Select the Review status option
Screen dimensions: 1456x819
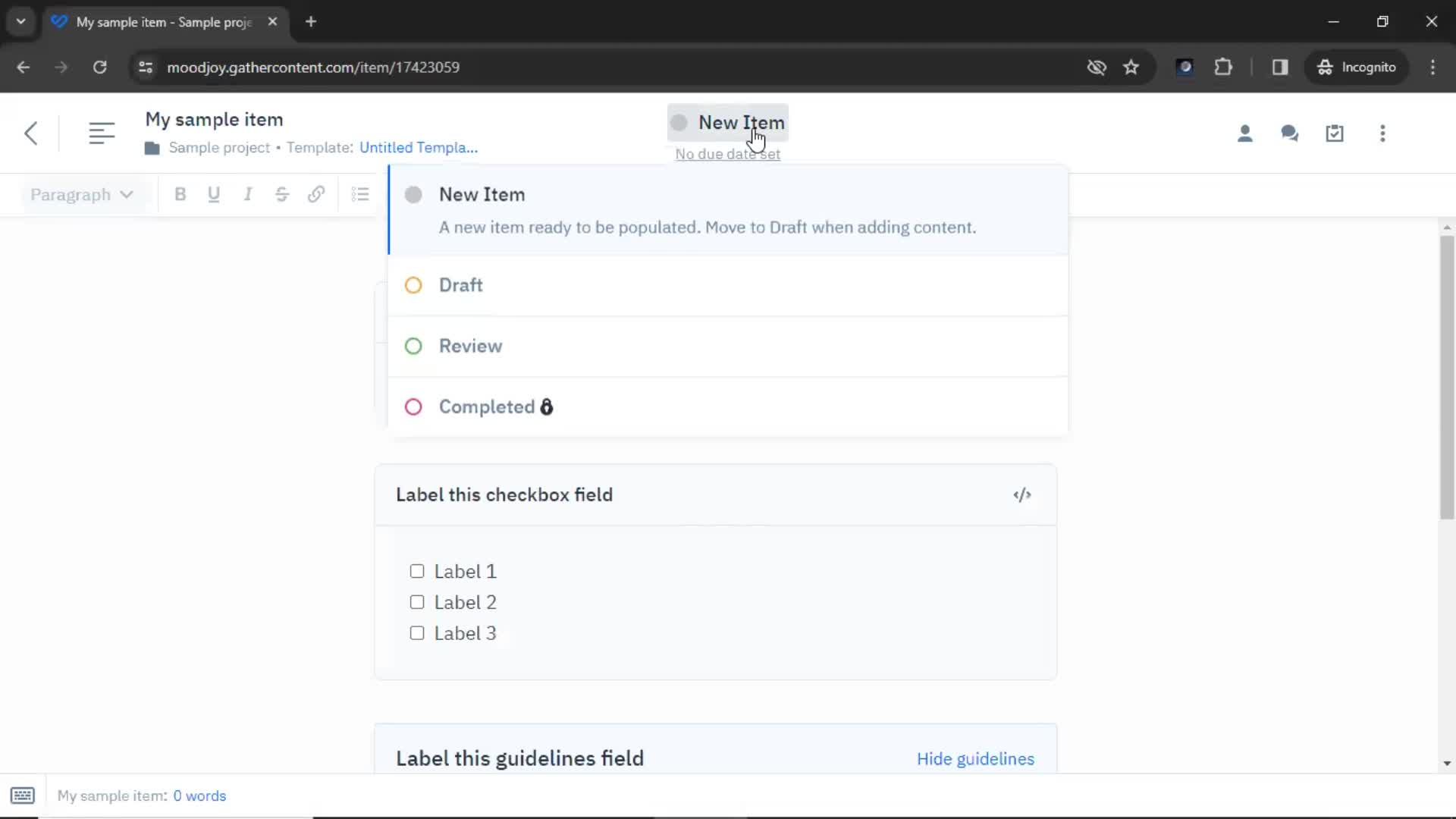tap(470, 346)
